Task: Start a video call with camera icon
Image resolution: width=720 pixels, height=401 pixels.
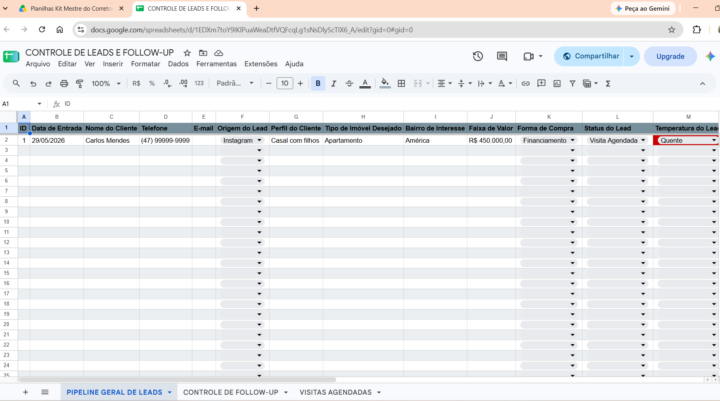Action: (529, 56)
